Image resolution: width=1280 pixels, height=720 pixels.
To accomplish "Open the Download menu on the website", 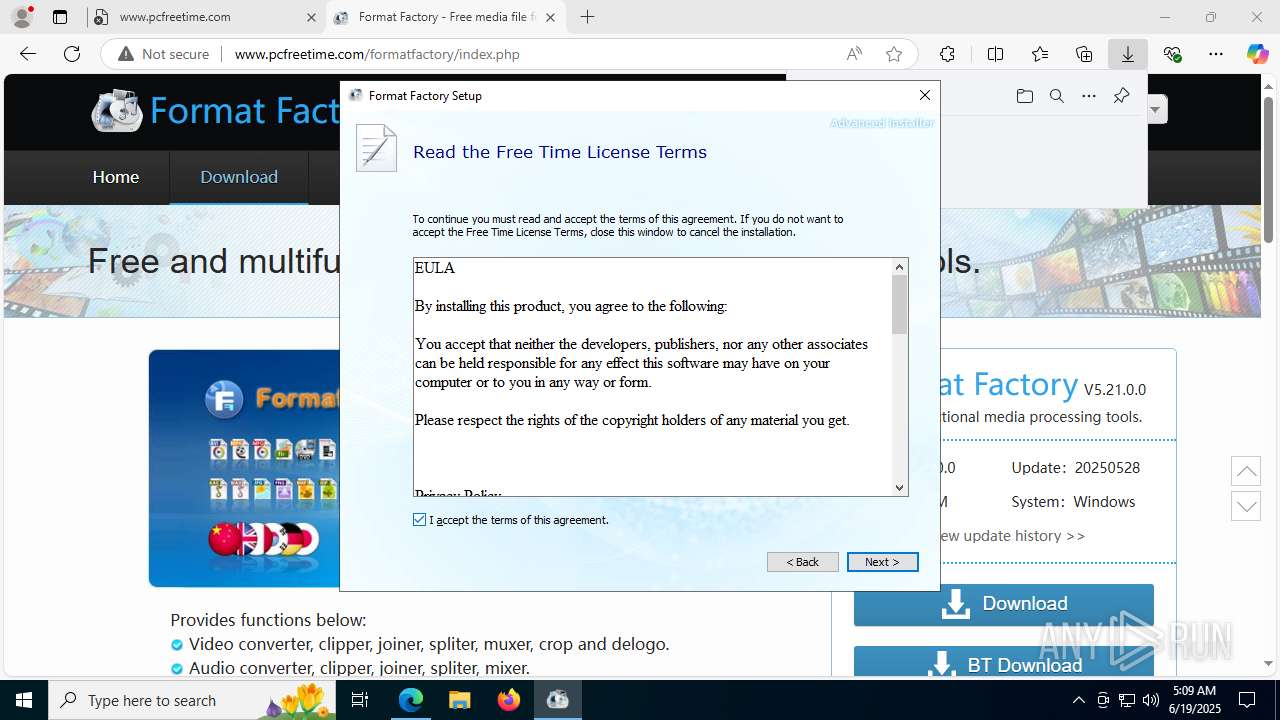I will 239,177.
